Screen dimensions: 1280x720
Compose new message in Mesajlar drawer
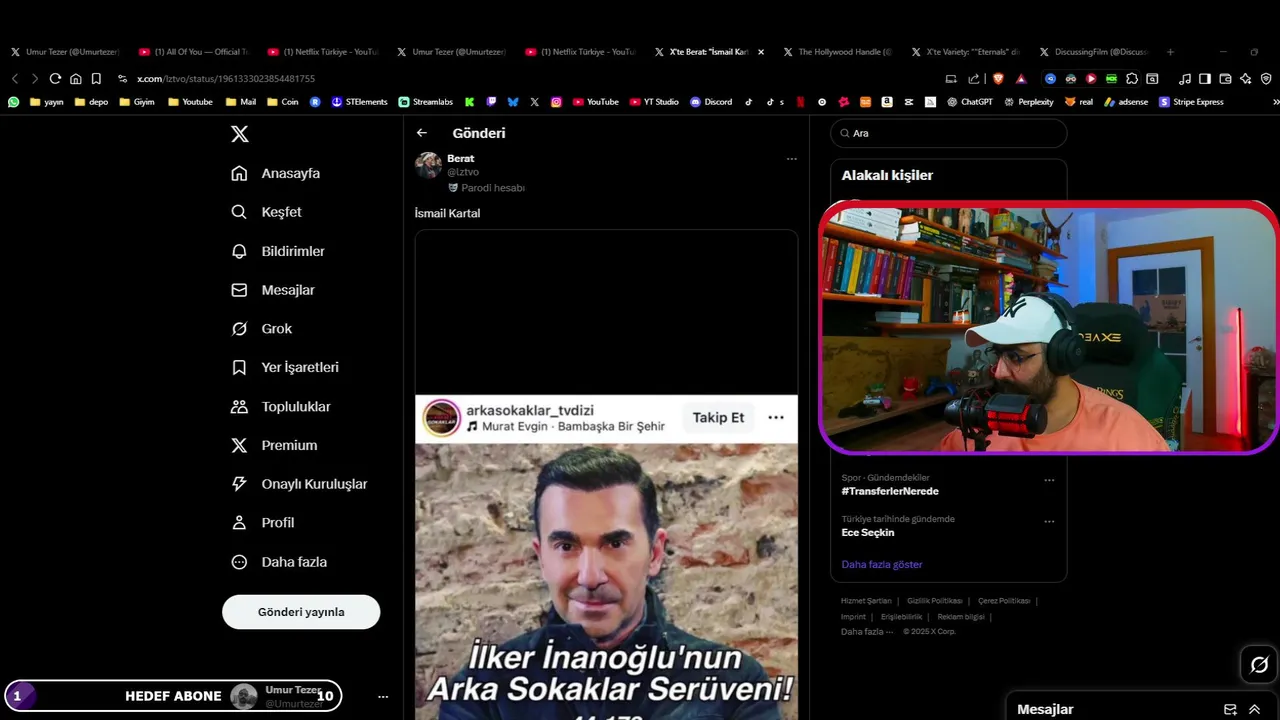[x=1230, y=709]
